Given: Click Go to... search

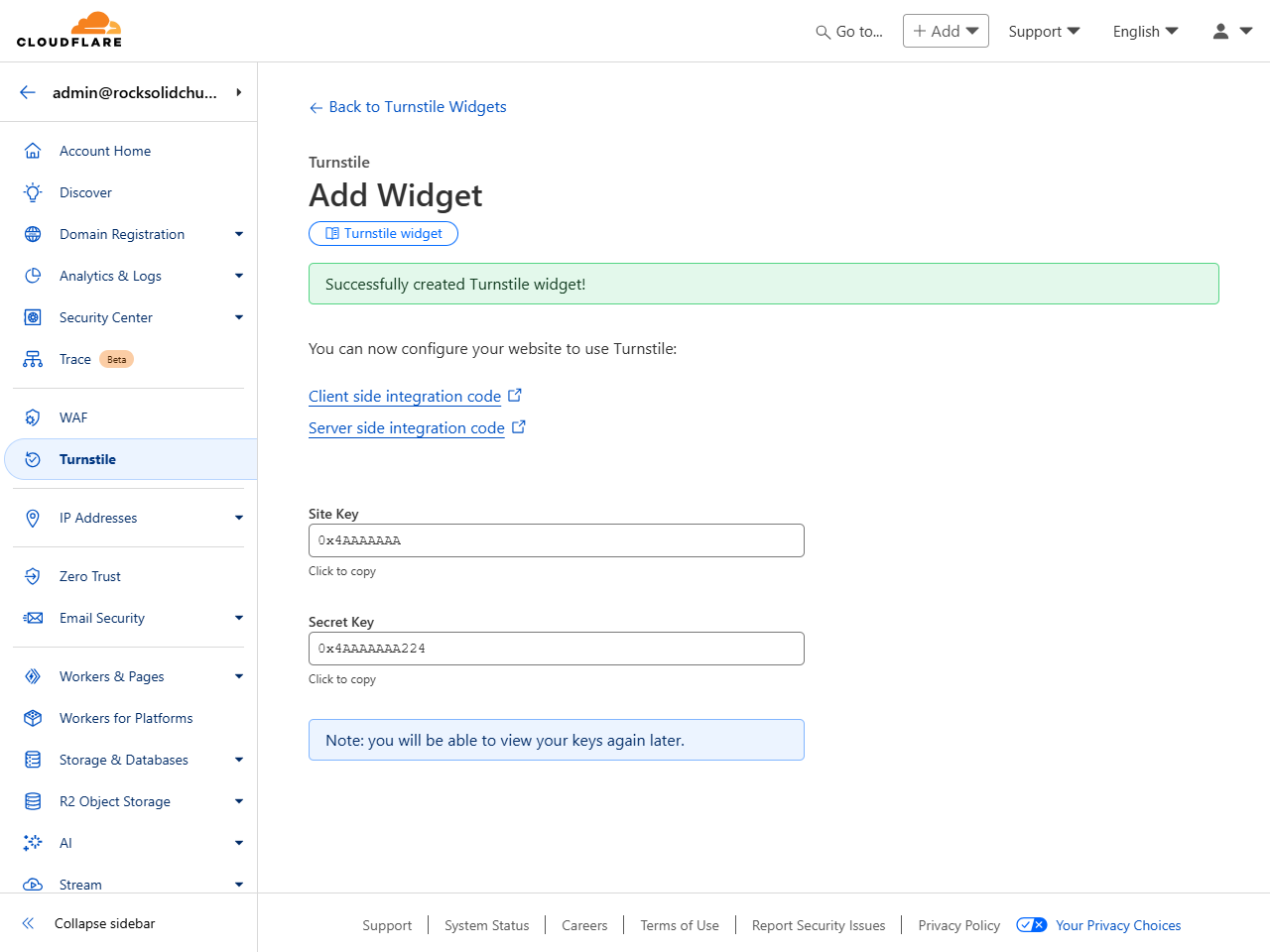Looking at the screenshot, I should [849, 32].
